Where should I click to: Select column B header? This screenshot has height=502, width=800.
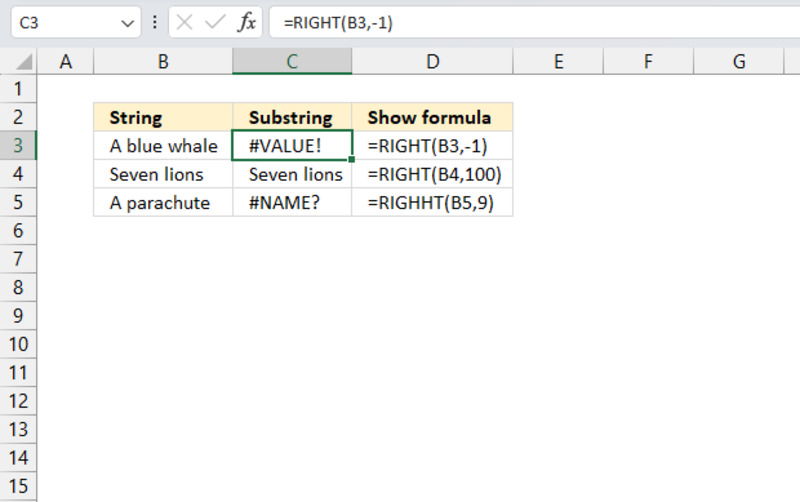[163, 62]
